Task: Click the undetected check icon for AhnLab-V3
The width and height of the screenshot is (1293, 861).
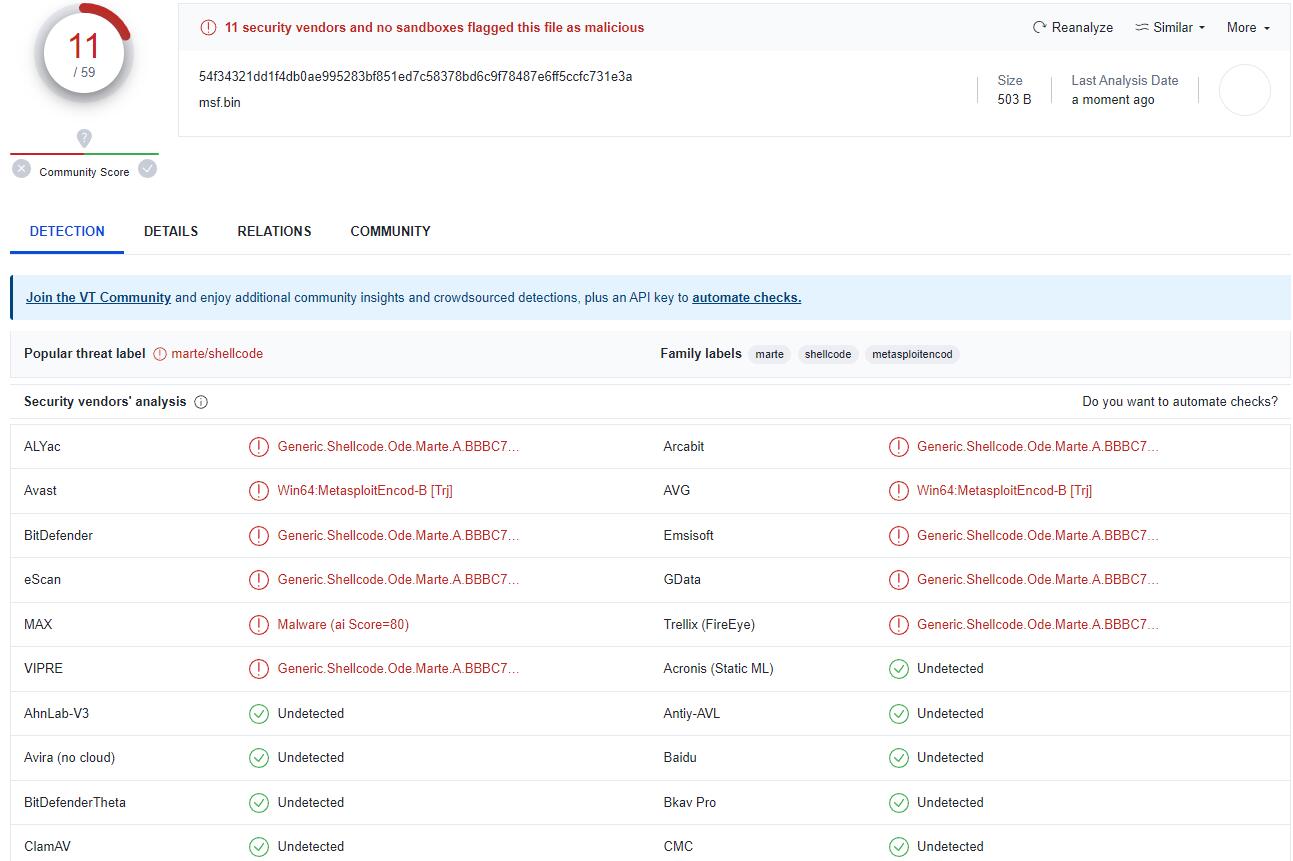Action: [x=259, y=714]
